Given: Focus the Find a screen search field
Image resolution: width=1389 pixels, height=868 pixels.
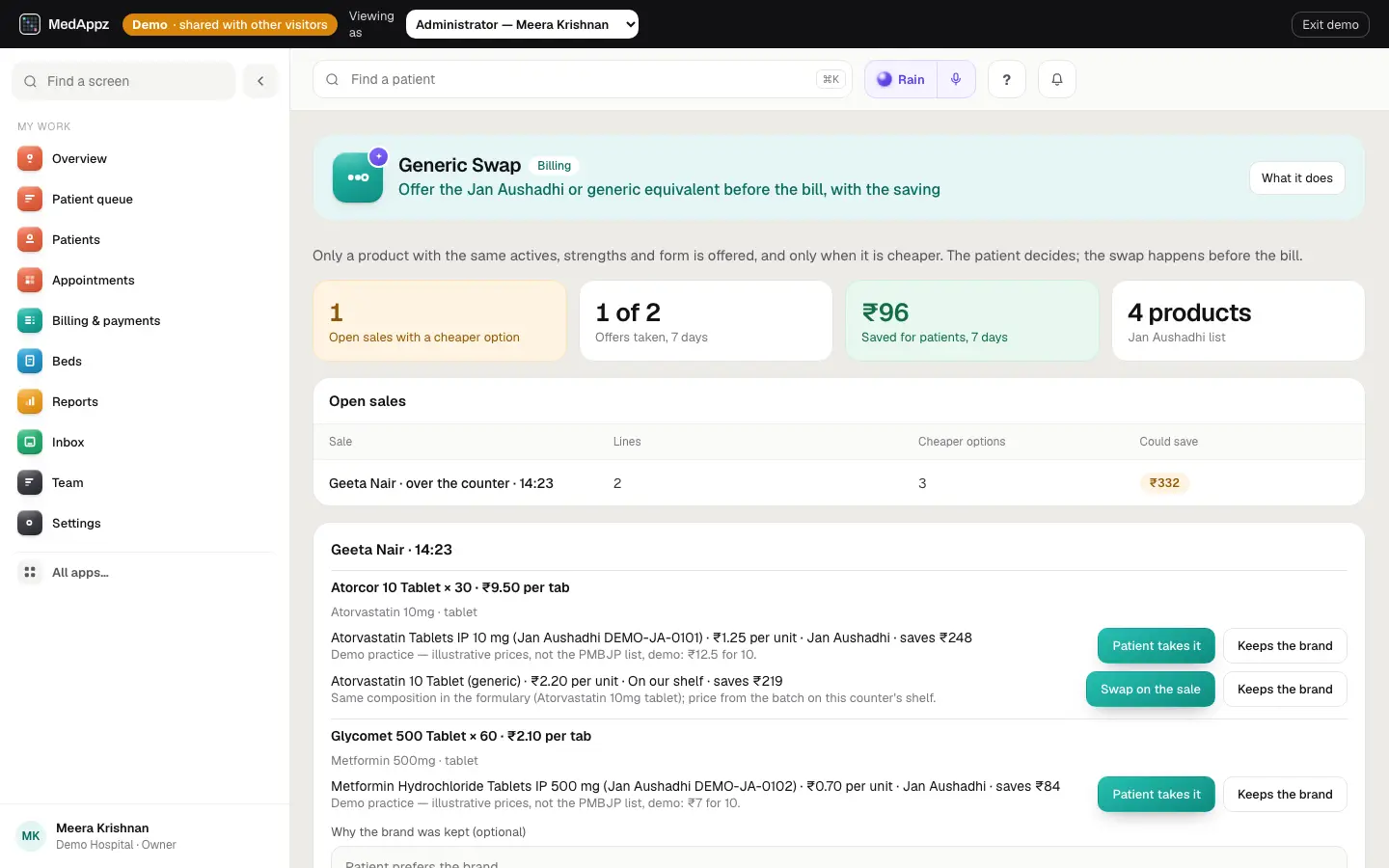Looking at the screenshot, I should click(123, 81).
